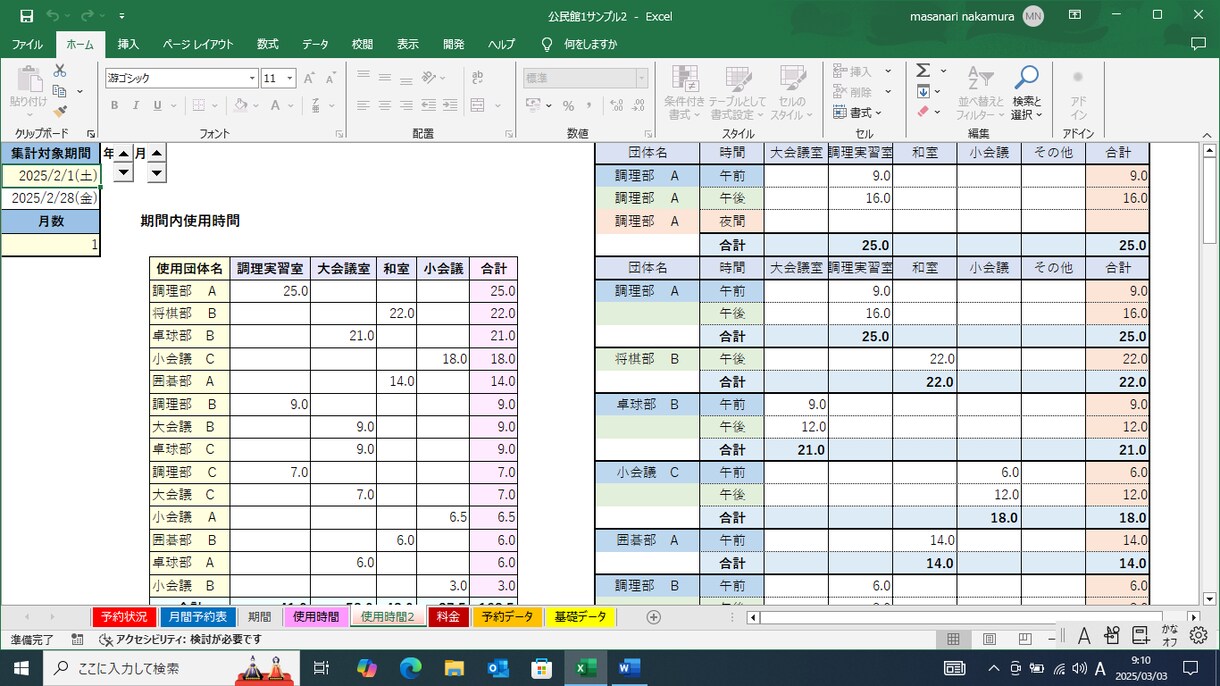The width and height of the screenshot is (1220, 686).
Task: Click the Fill down-arrow icon in editing group
Action: point(923,92)
